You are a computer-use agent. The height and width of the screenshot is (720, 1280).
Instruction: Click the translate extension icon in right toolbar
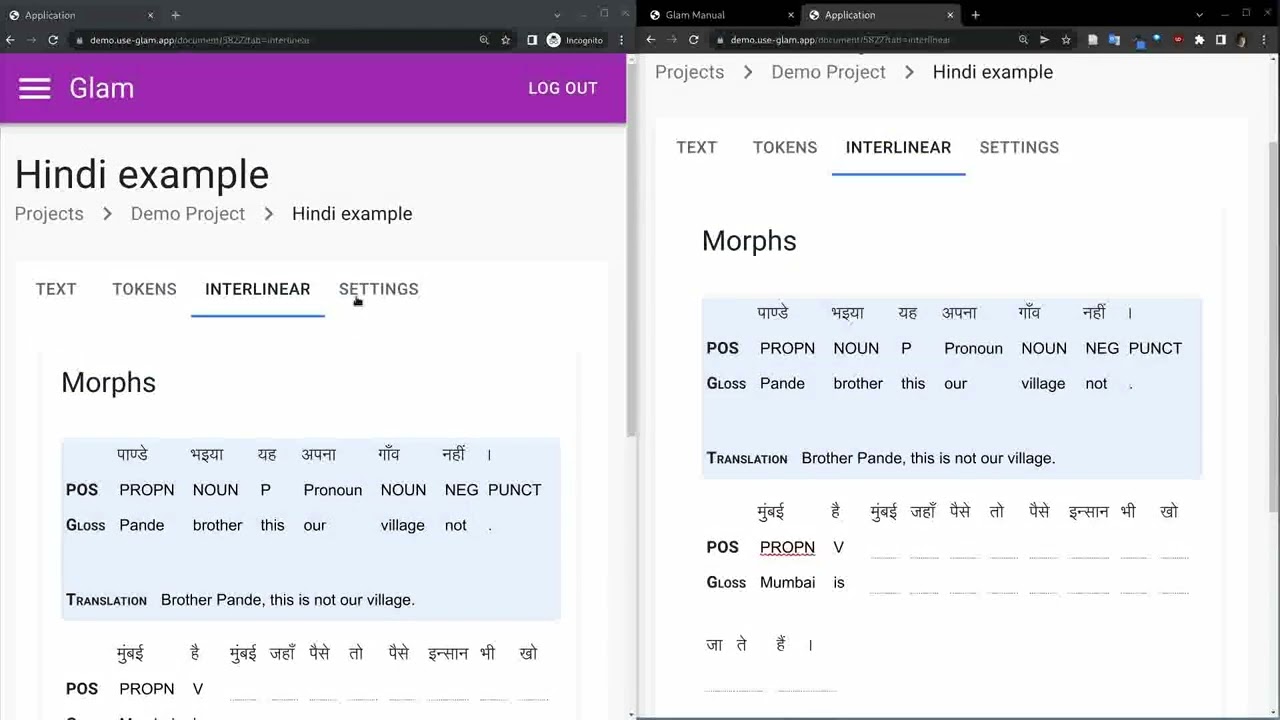(x=1113, y=40)
